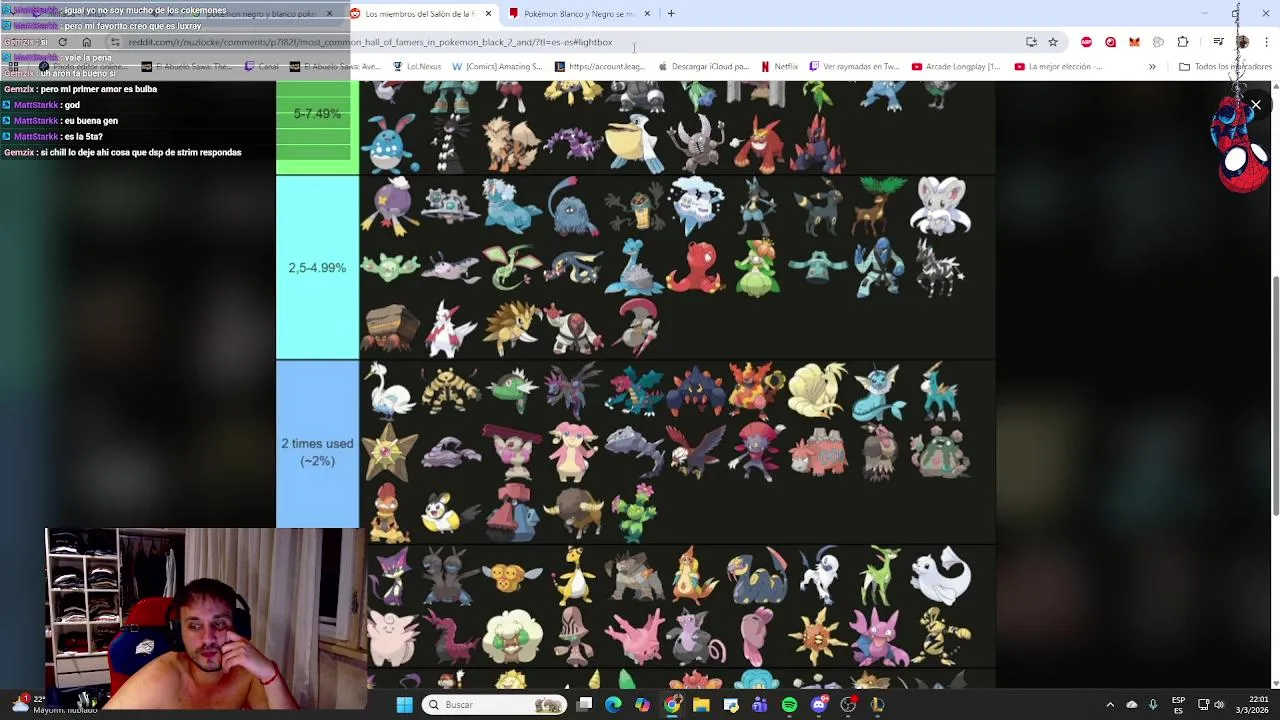Click the microphone tray icon
Image resolution: width=1280 pixels, height=720 pixels.
click(x=1153, y=705)
